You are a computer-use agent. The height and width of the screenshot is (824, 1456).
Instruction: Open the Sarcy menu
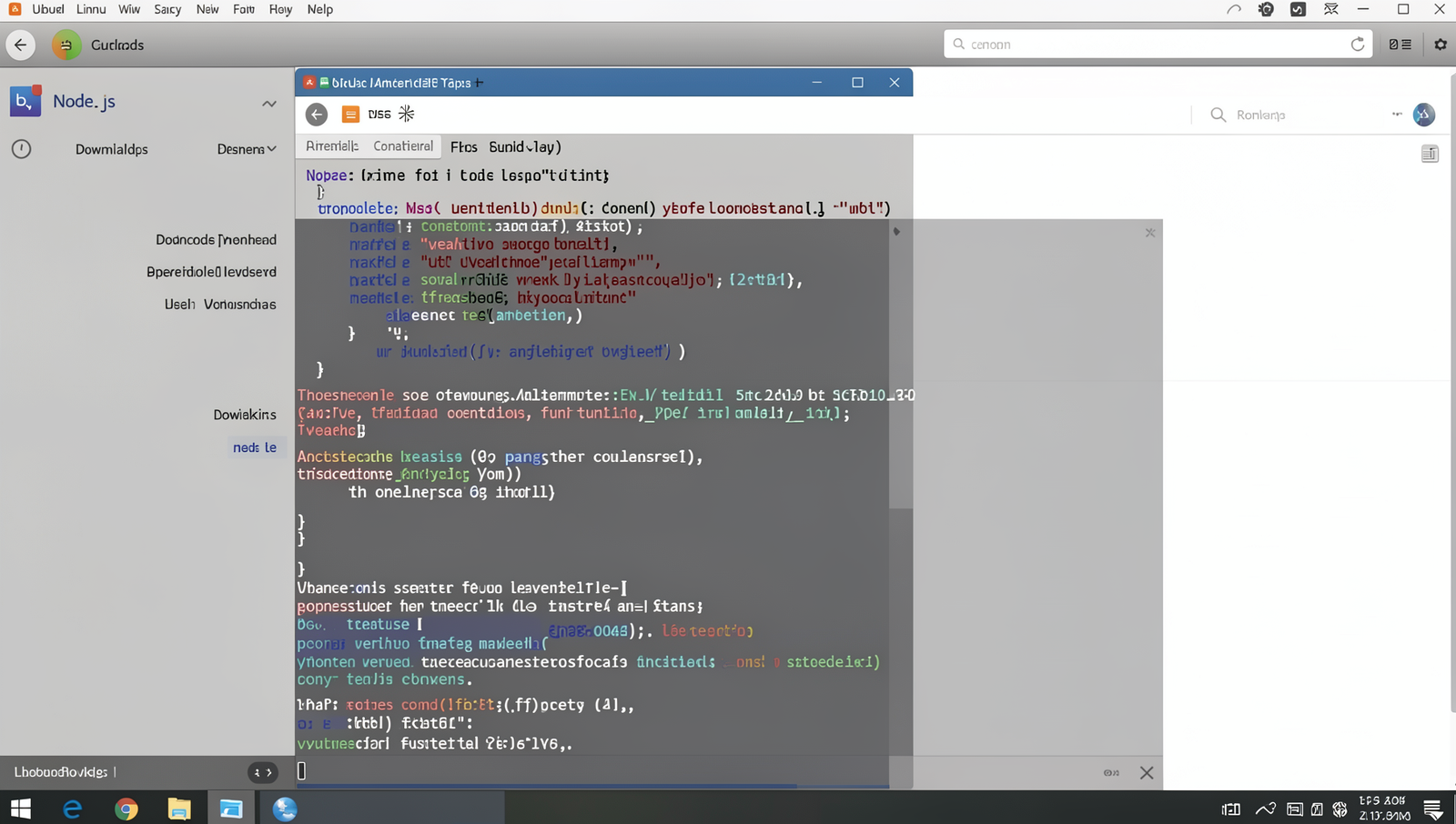point(167,9)
